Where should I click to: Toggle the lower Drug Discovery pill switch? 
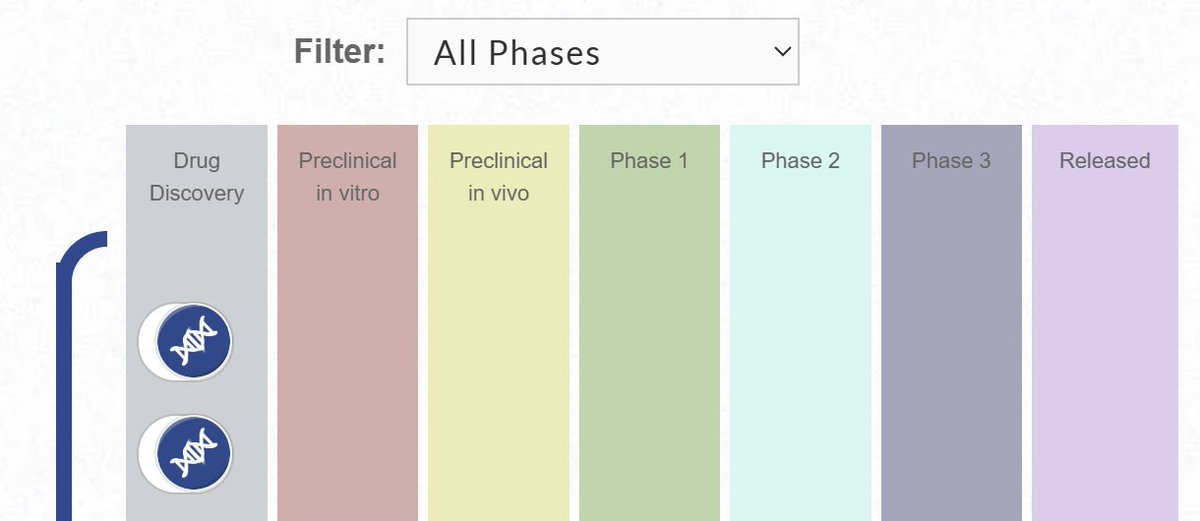[x=185, y=455]
